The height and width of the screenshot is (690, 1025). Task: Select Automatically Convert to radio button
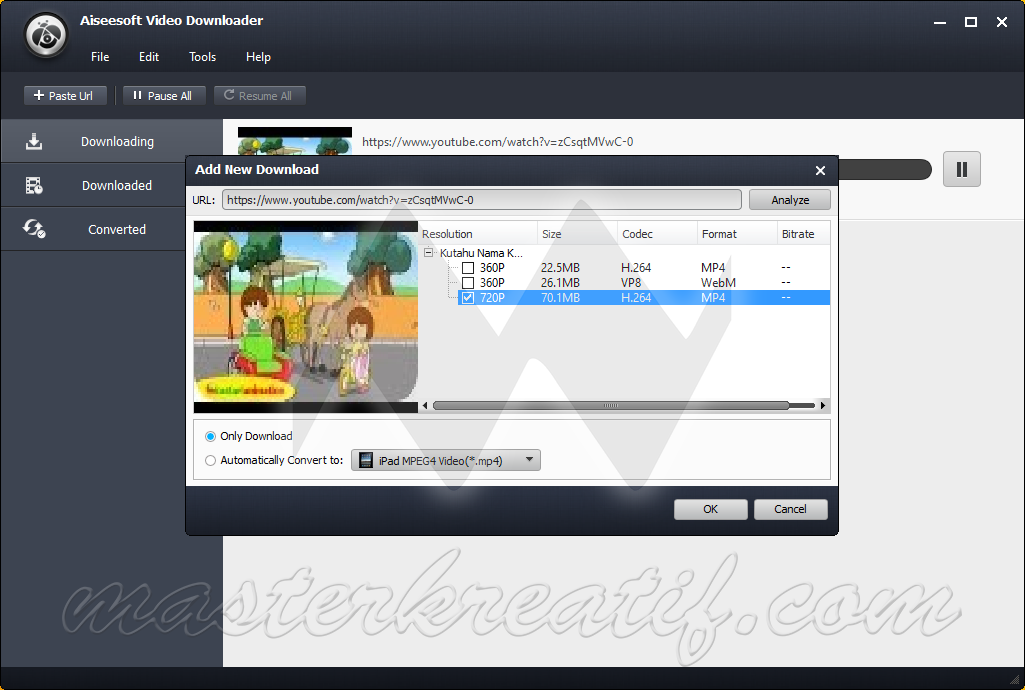[210, 461]
